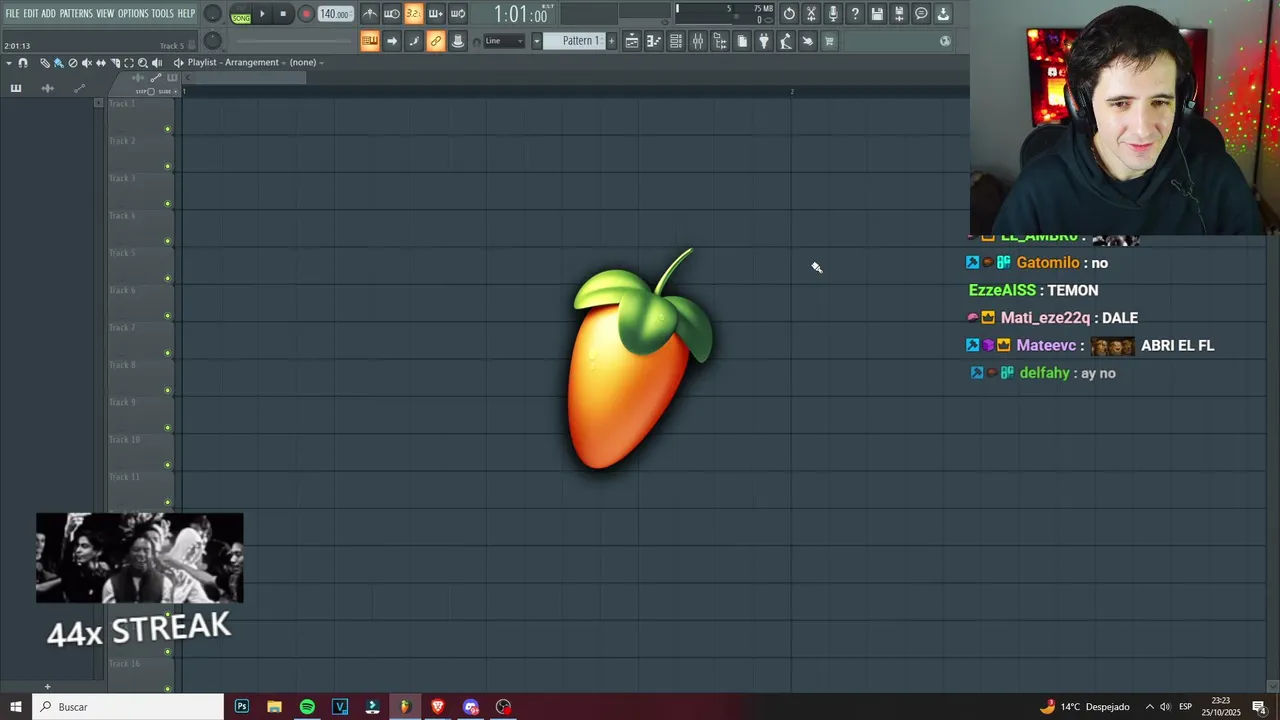The height and width of the screenshot is (720, 1280).
Task: Open the HELP menu
Action: click(186, 13)
